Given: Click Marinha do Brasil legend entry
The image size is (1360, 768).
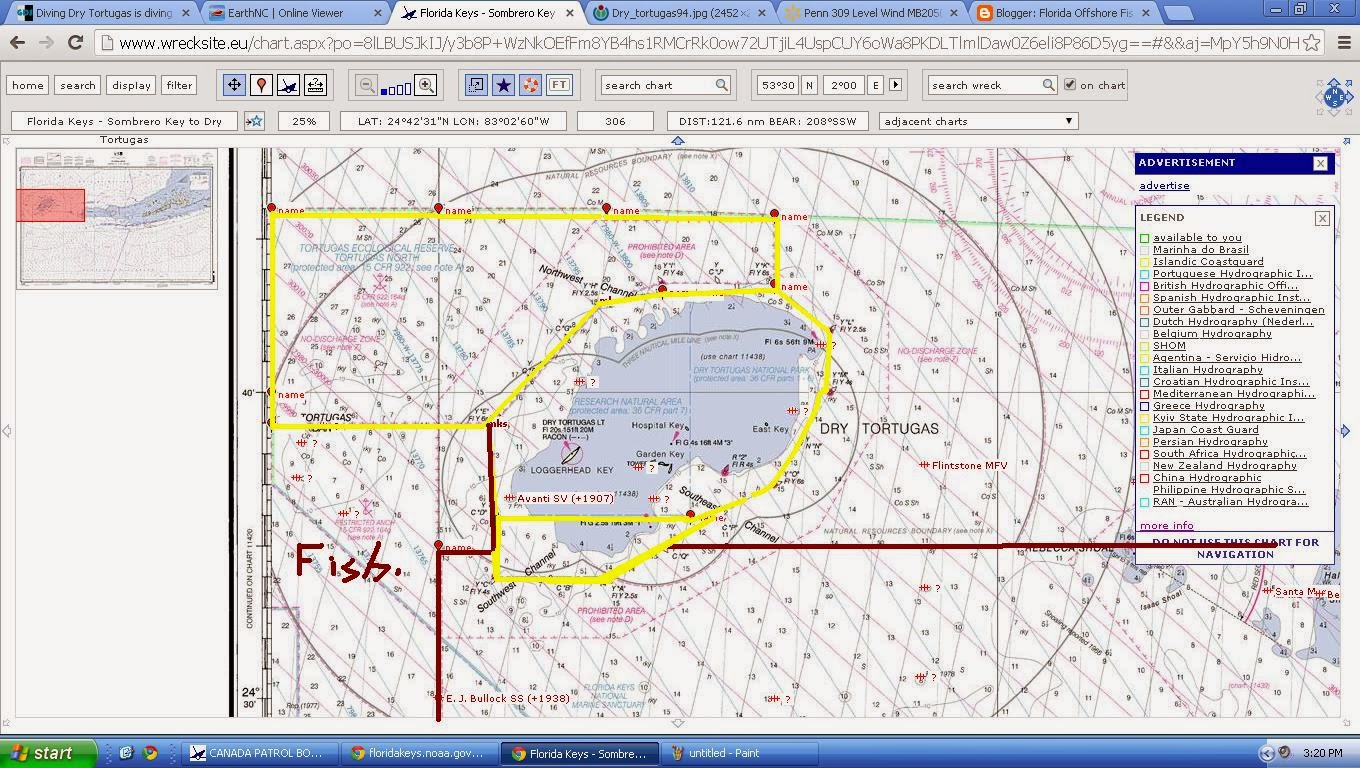Looking at the screenshot, I should (x=1201, y=249).
